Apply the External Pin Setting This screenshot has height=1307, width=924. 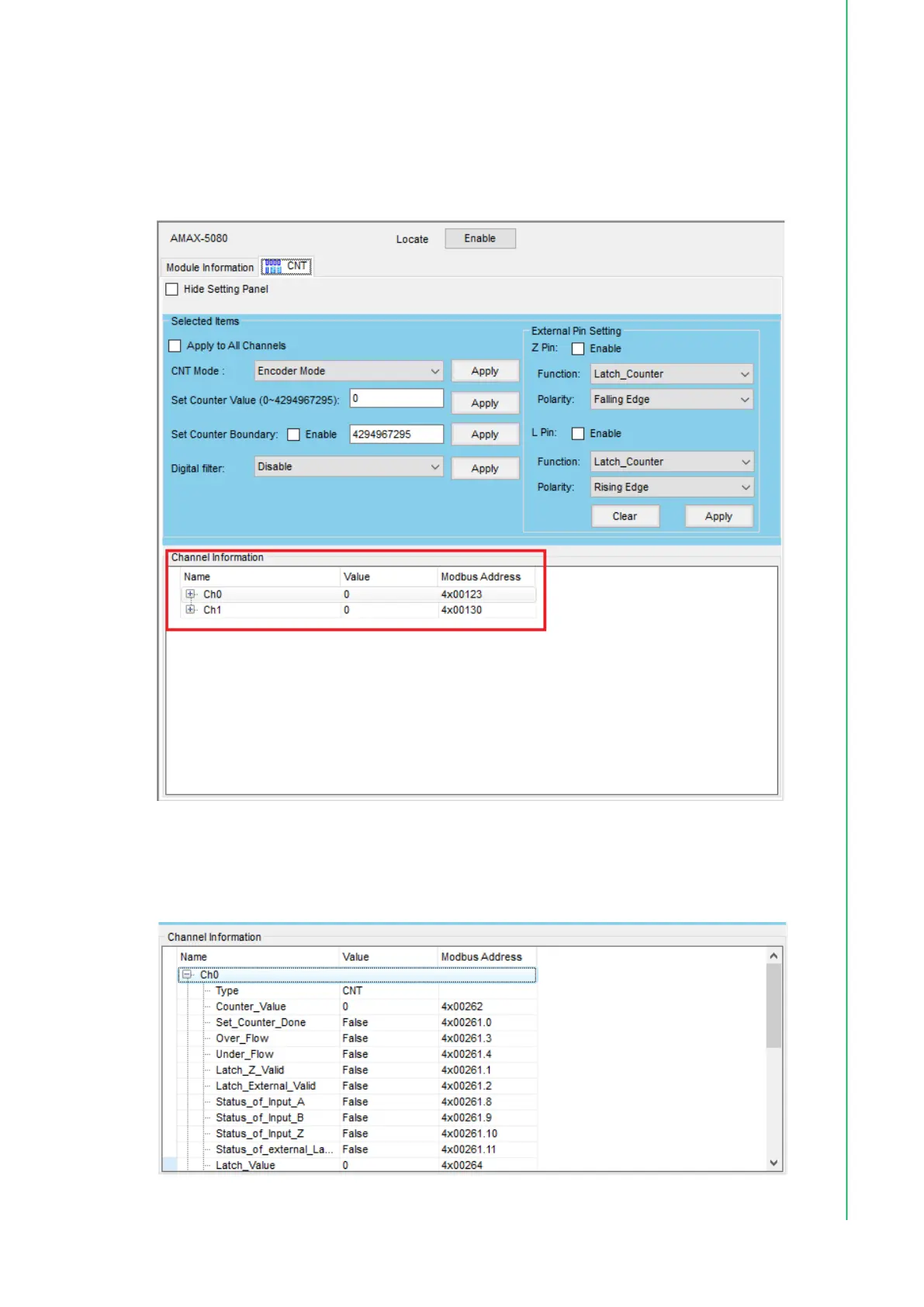[718, 517]
